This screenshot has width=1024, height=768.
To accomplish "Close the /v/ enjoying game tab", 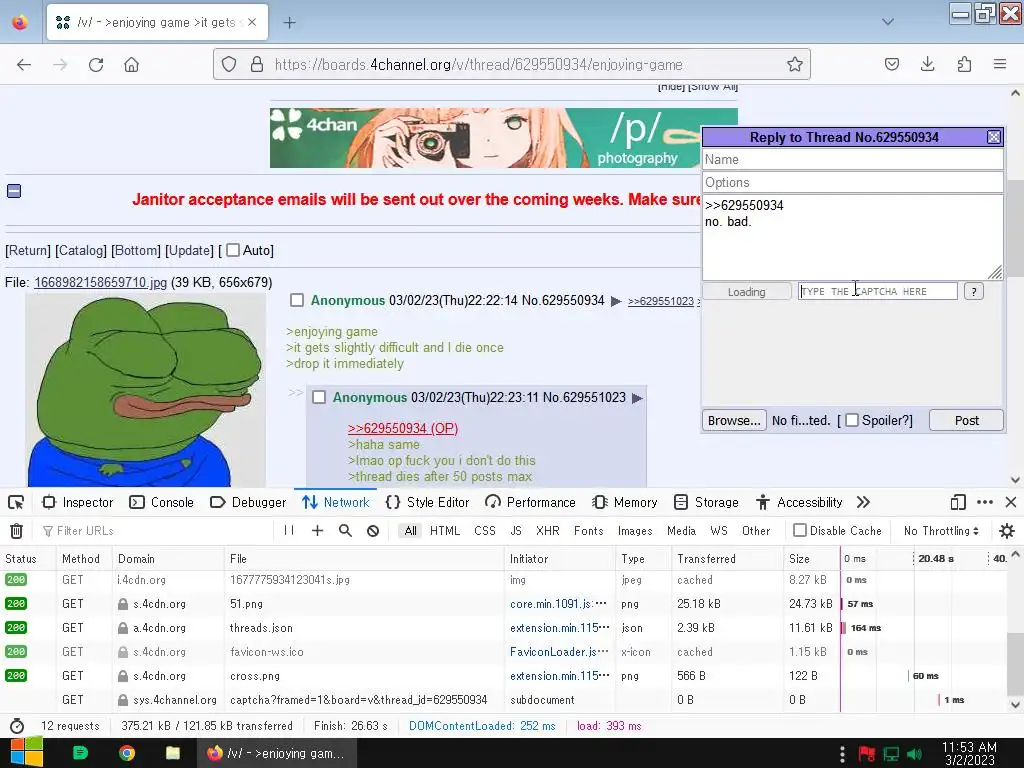I will [252, 22].
